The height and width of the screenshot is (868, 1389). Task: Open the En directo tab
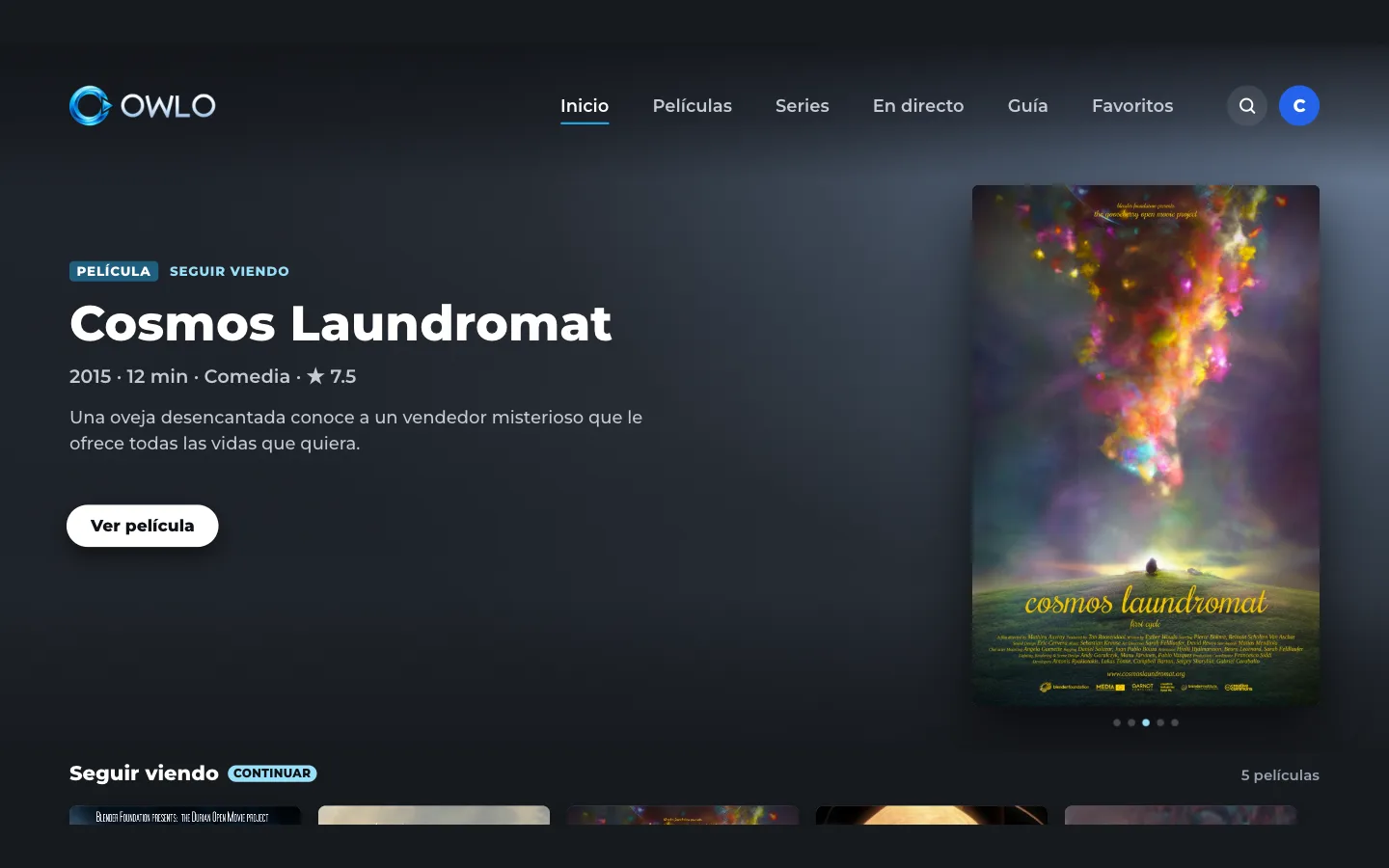pyautogui.click(x=918, y=106)
